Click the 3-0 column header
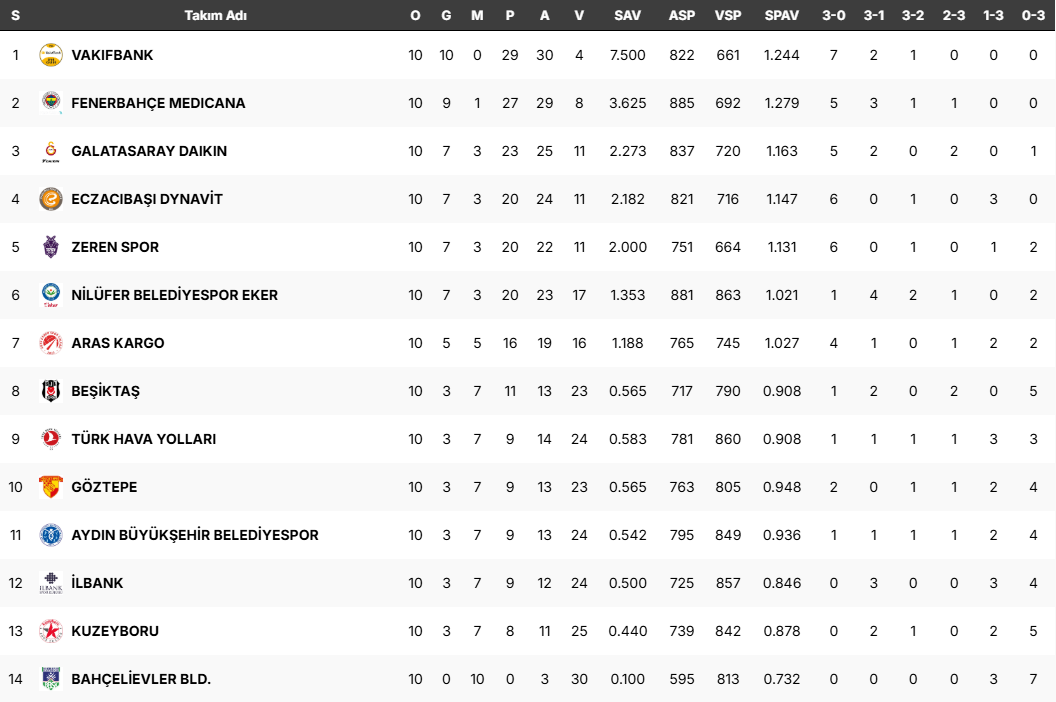Screen dimensions: 1056x702 coord(834,16)
